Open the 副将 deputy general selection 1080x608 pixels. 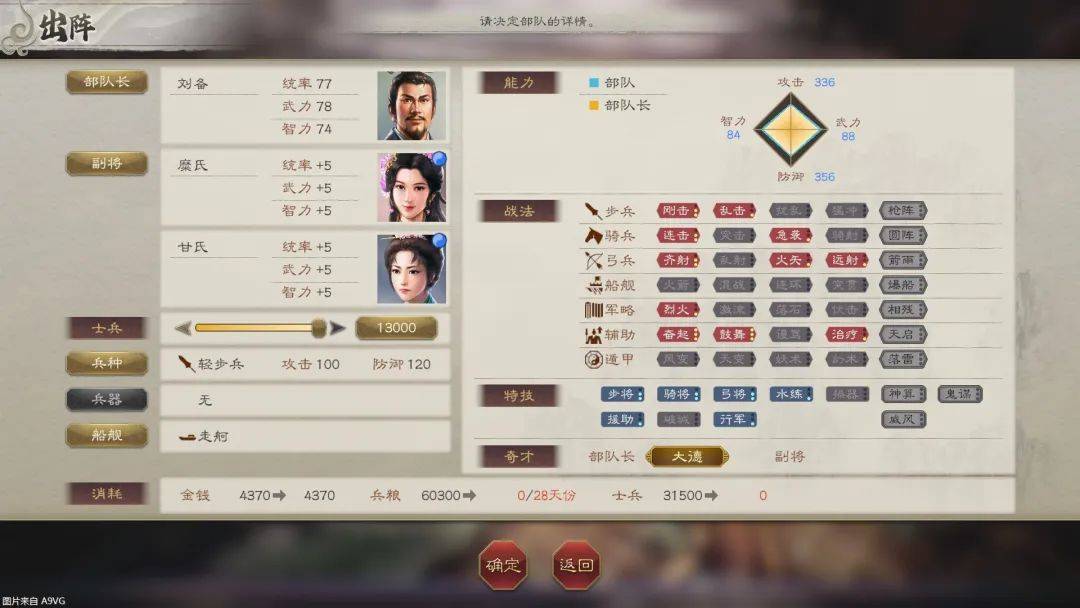(x=107, y=163)
